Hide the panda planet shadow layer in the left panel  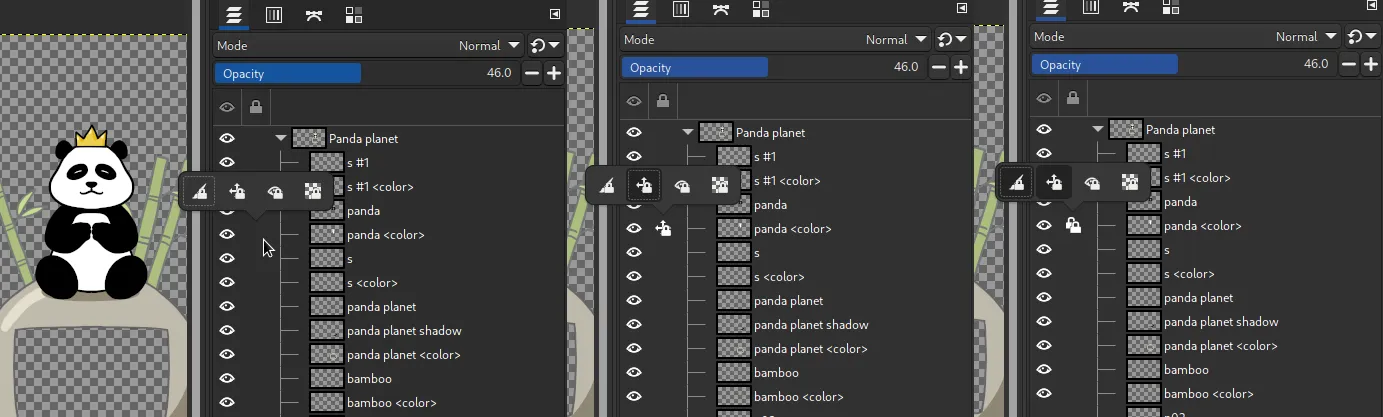[x=227, y=330]
